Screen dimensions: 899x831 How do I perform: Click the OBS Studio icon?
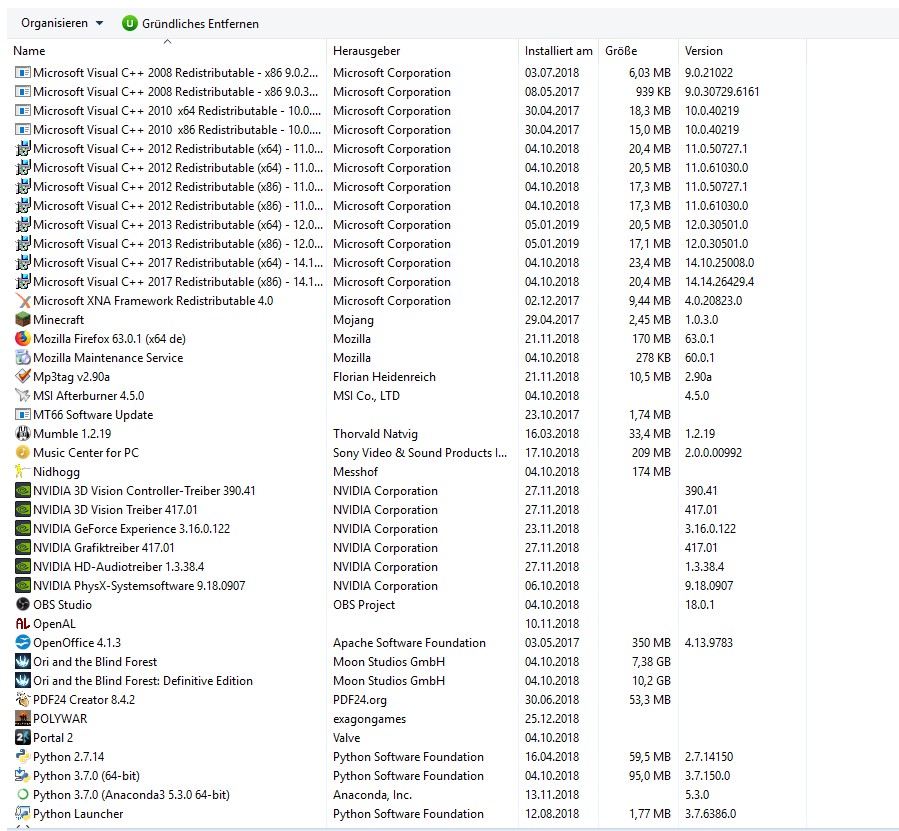[x=22, y=604]
